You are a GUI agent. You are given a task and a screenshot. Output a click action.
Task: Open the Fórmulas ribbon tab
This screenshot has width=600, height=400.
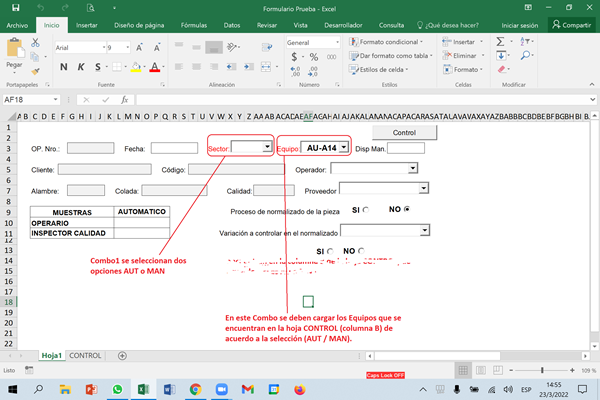click(194, 23)
